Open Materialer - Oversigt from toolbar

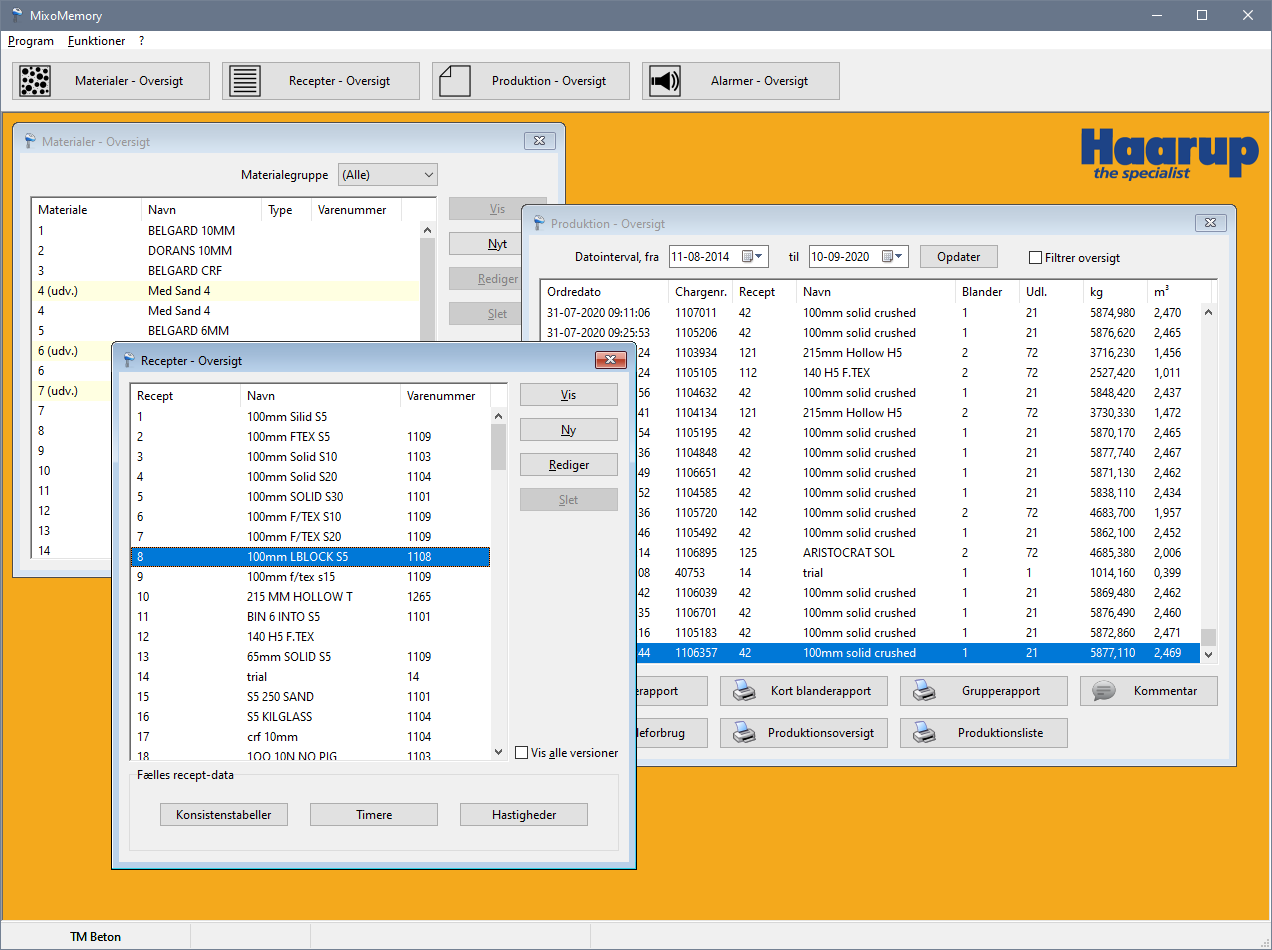(111, 81)
